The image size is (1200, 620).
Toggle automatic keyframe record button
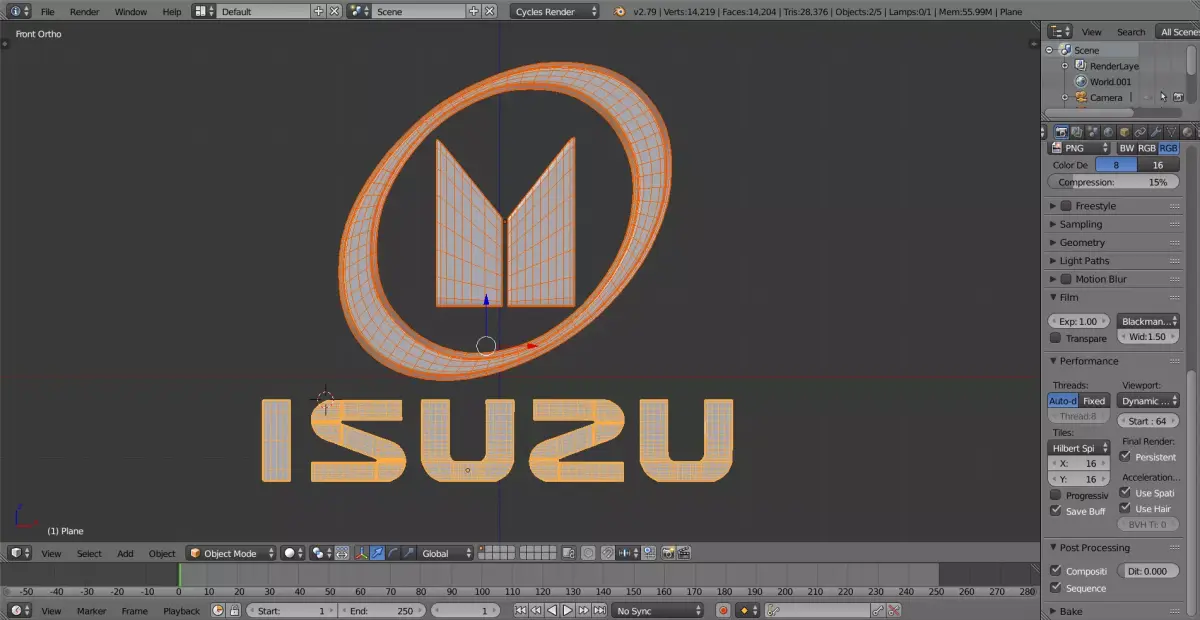pos(723,610)
